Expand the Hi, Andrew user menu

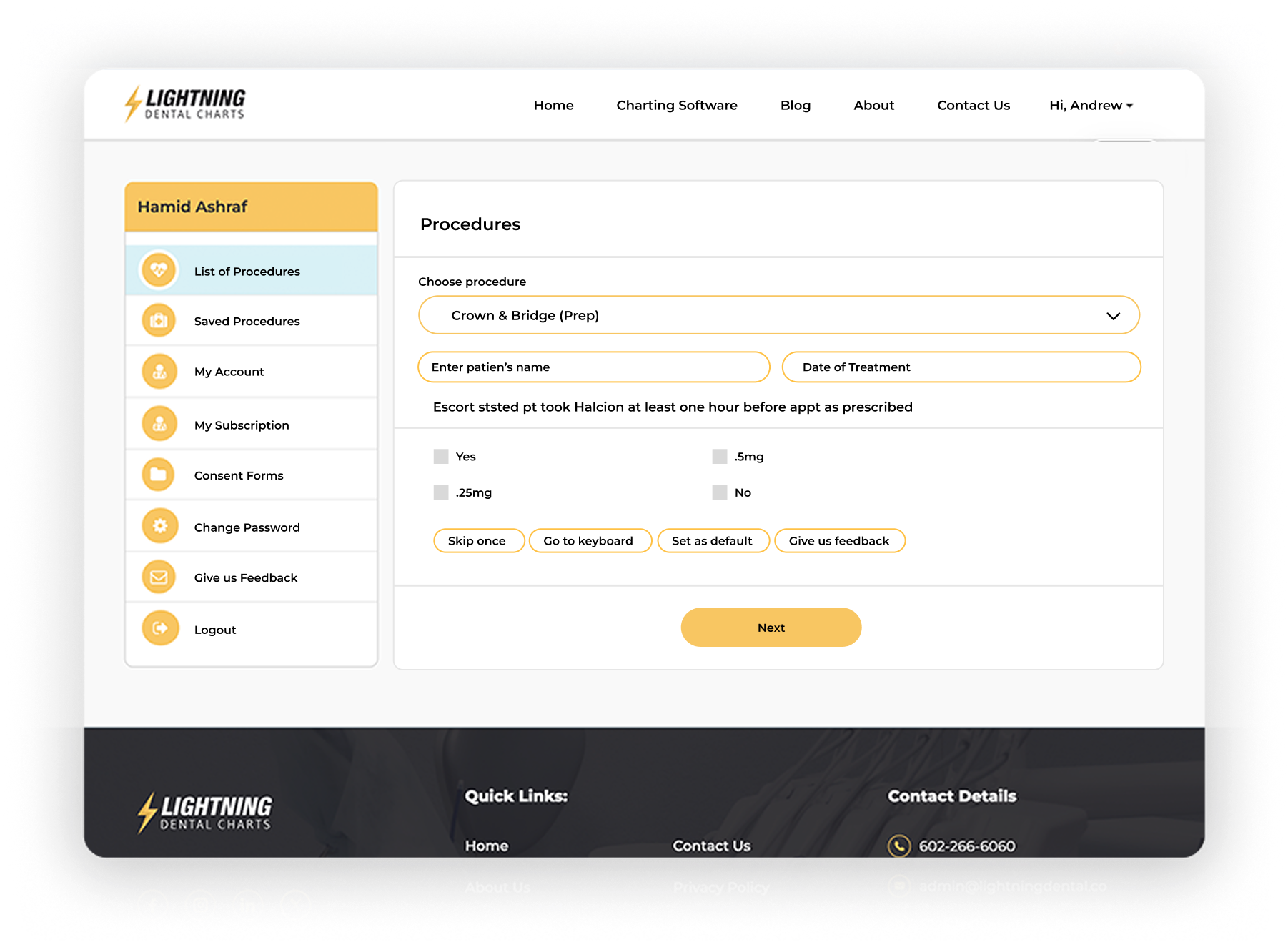coord(1091,105)
